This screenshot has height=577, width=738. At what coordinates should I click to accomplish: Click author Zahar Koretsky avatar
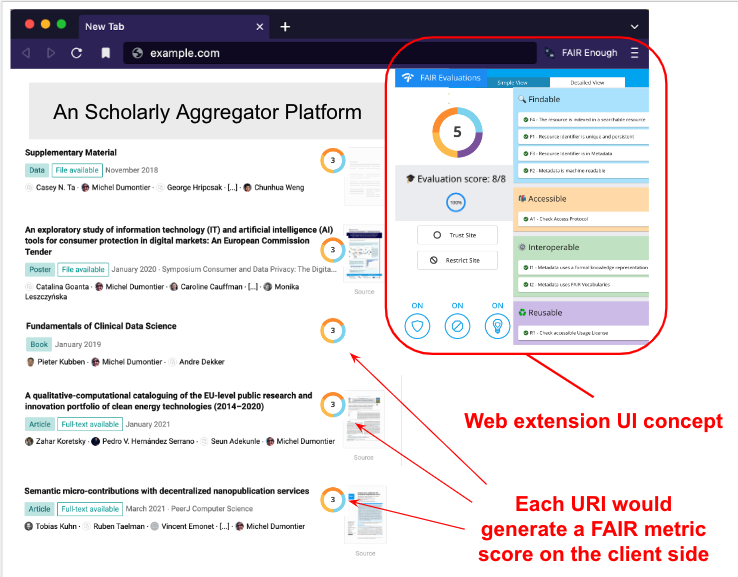[x=29, y=441]
